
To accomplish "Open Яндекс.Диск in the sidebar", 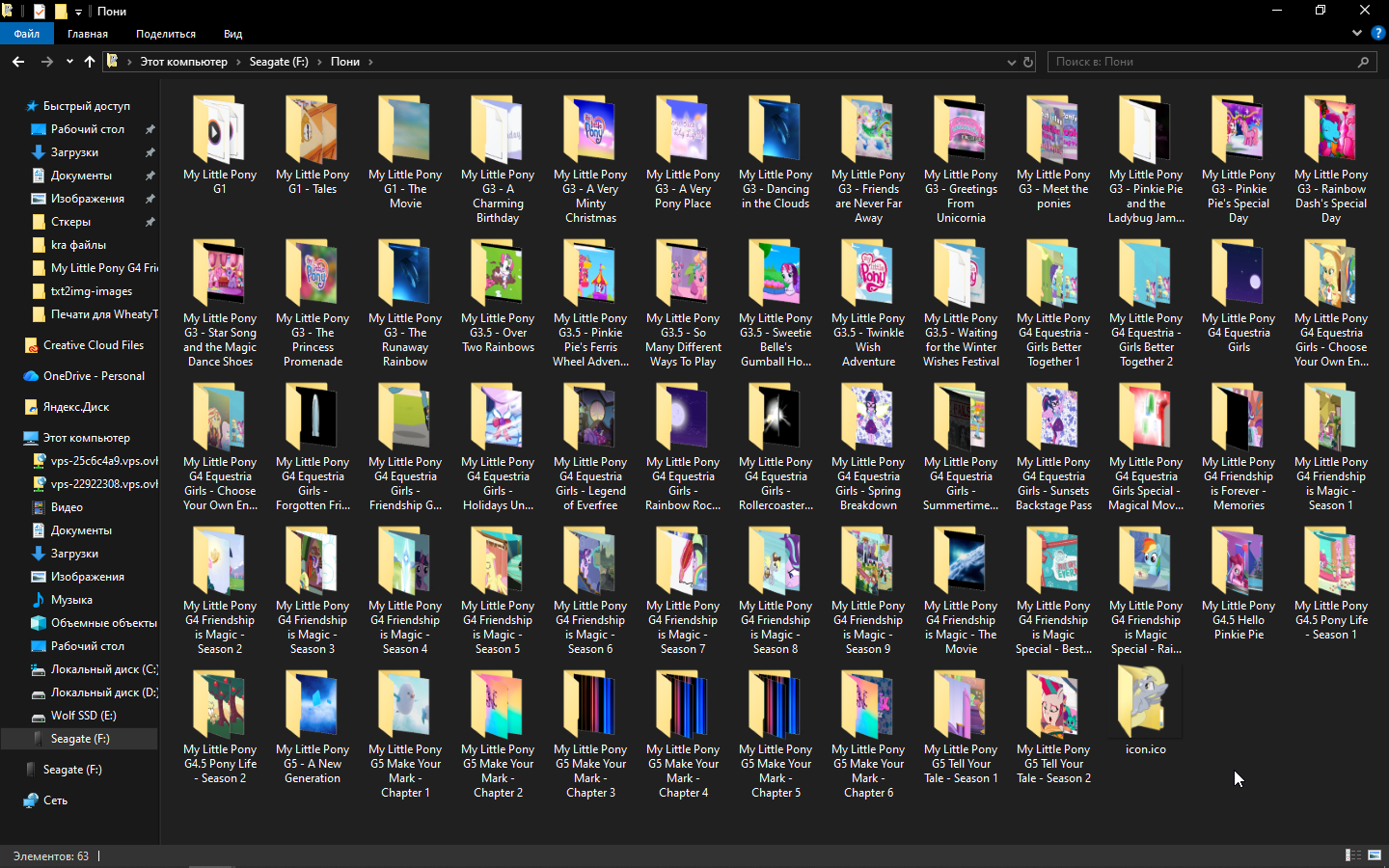I will tap(76, 407).
